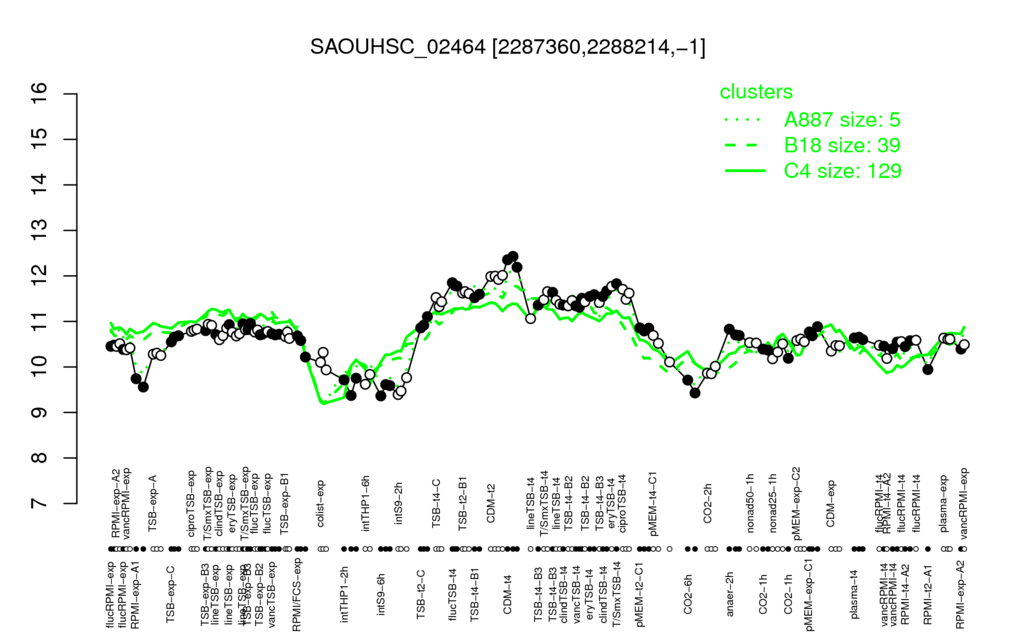This screenshot has height=640, width=1024.
Task: Click x-axis label 'TSB-exp-B1'
Action: [284, 501]
